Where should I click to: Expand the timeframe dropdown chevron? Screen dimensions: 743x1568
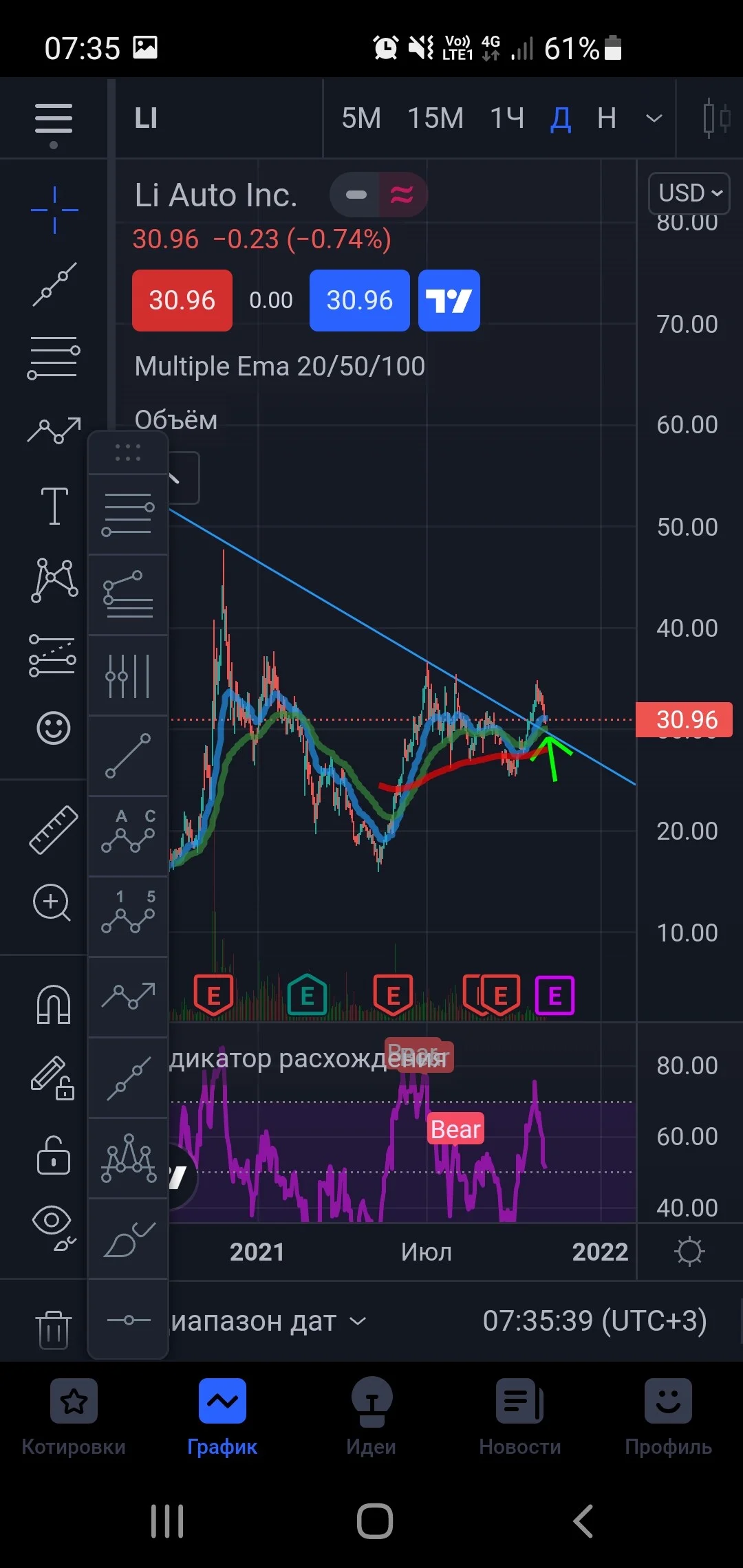(x=654, y=118)
